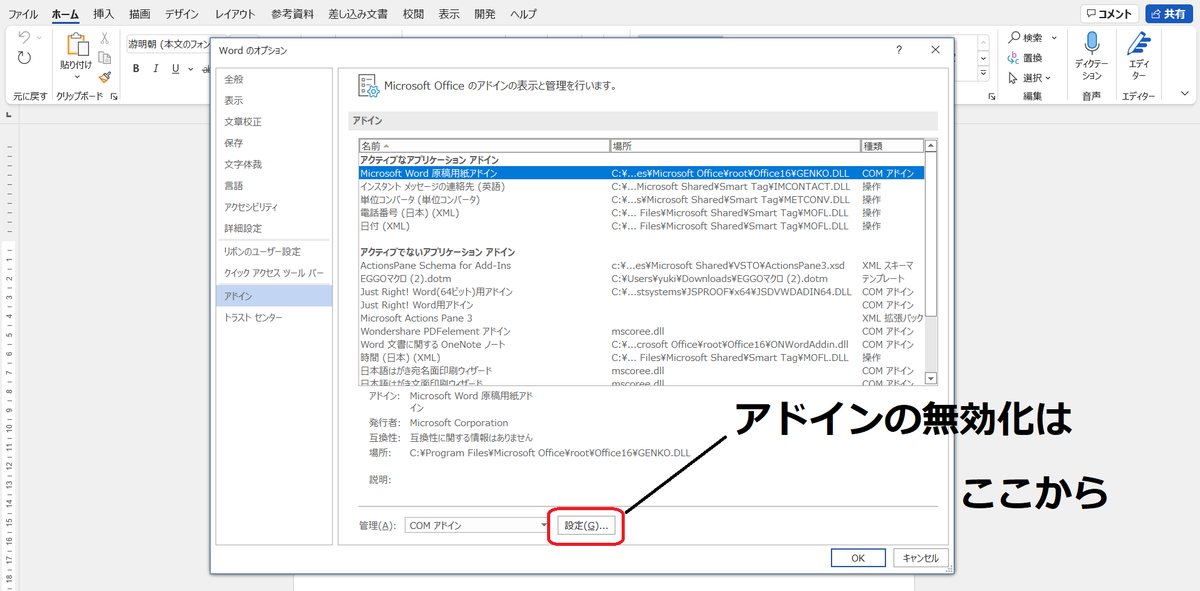Viewport: 1200px width, 591px height.
Task: Start ディクテーション dictation microphone
Action: coord(1092,43)
